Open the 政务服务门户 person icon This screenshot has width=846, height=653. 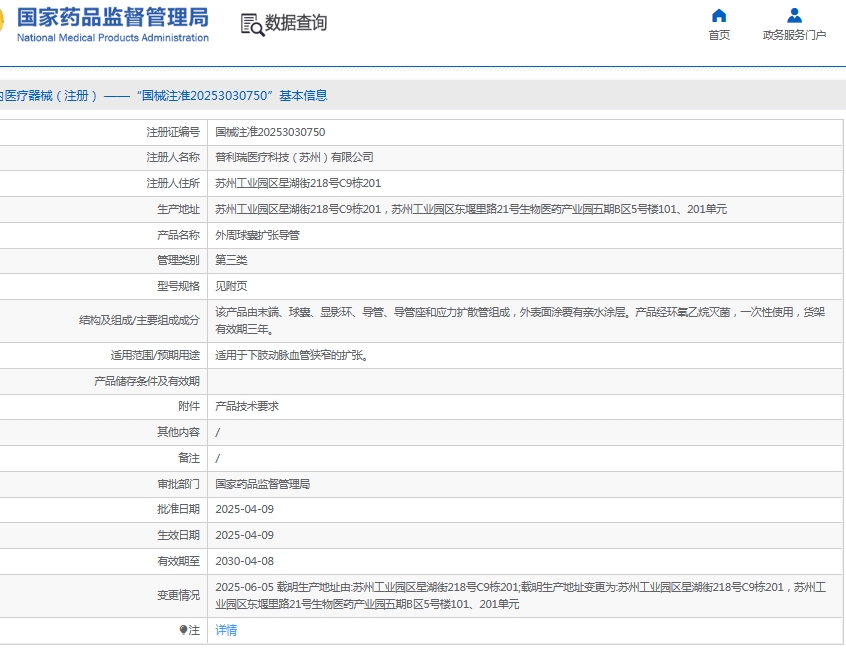coord(794,15)
